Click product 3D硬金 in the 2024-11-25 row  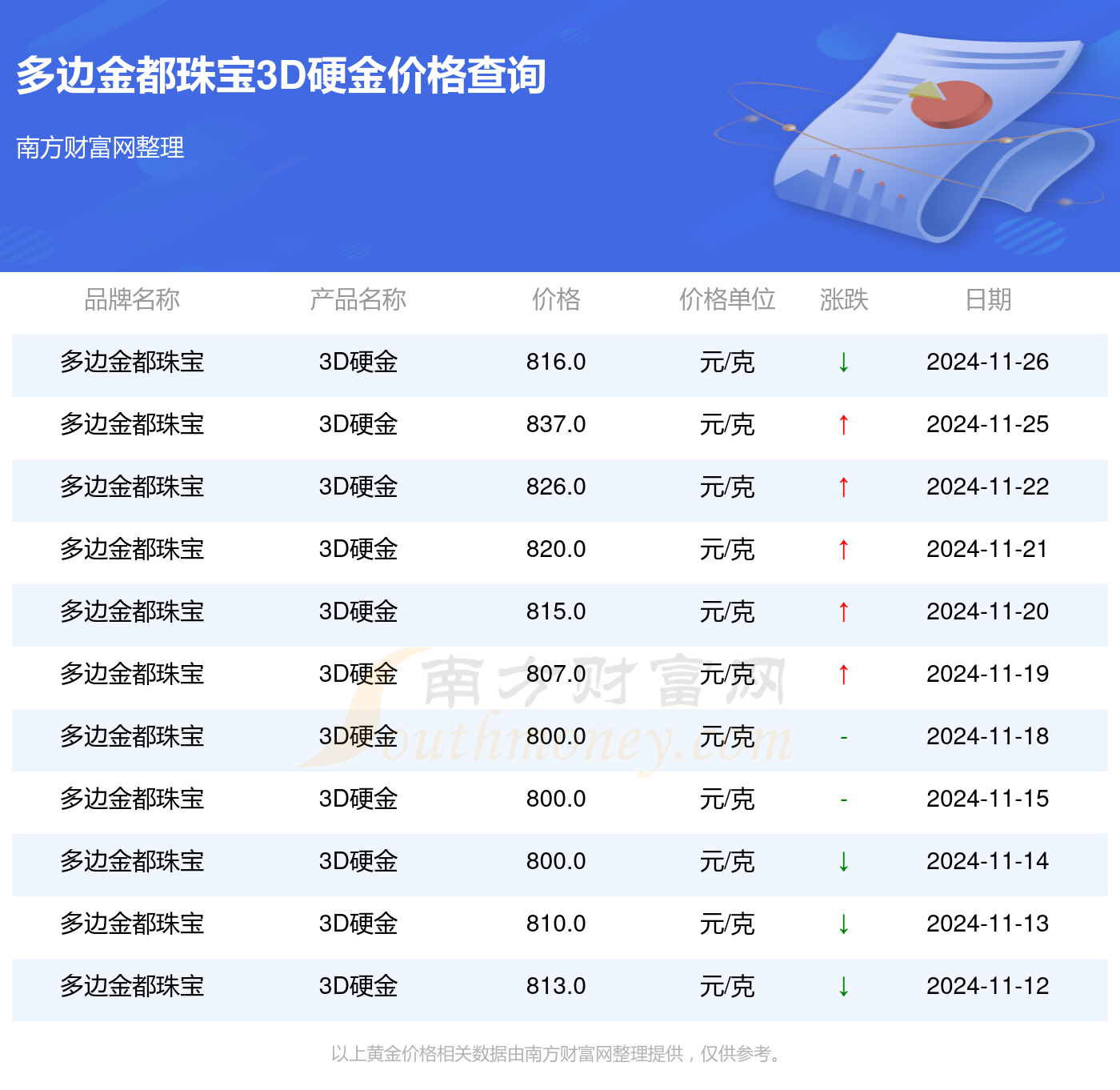(x=358, y=424)
